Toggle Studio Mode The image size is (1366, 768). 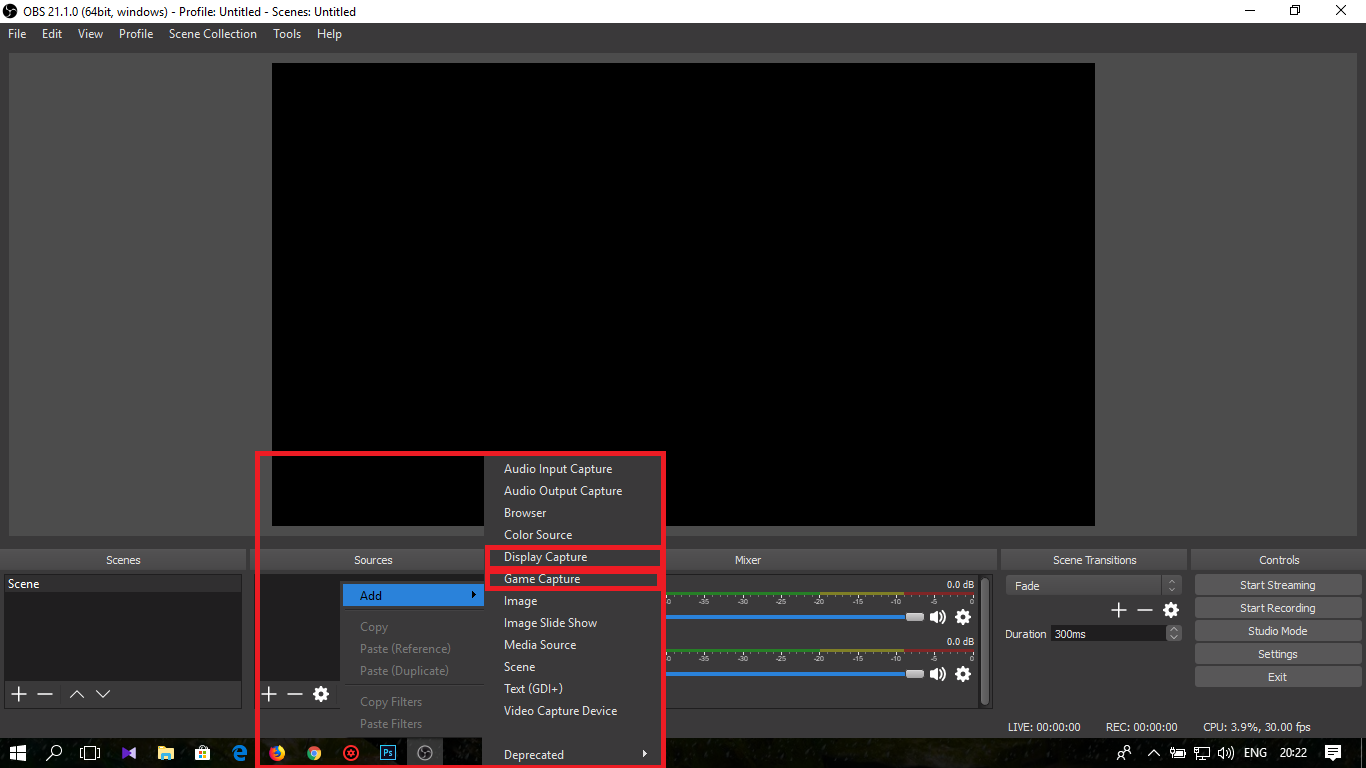1278,631
